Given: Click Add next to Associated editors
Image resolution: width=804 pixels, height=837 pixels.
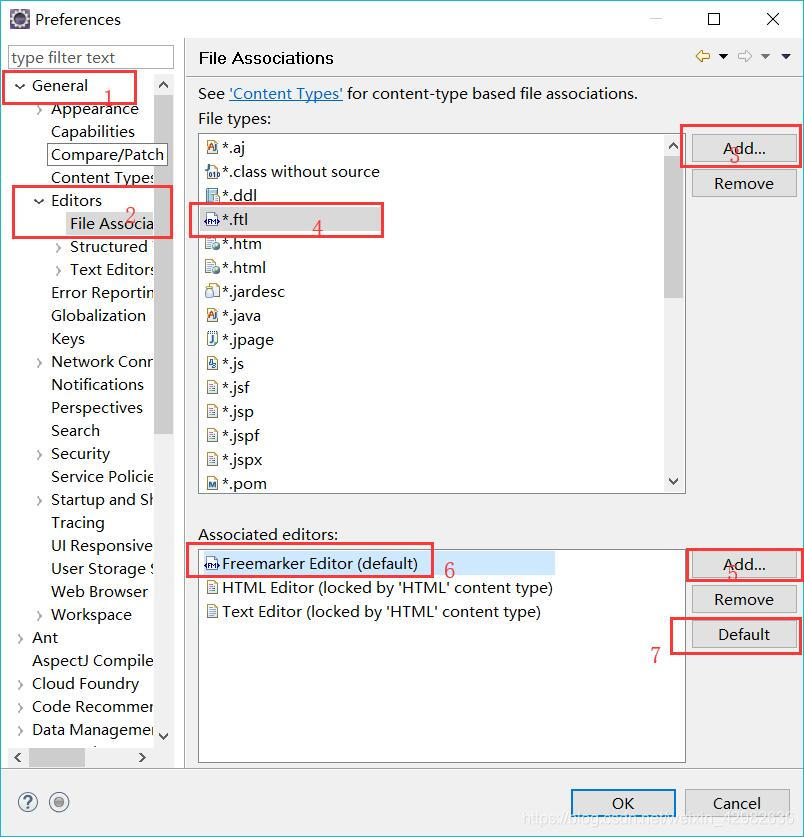Looking at the screenshot, I should tap(744, 564).
